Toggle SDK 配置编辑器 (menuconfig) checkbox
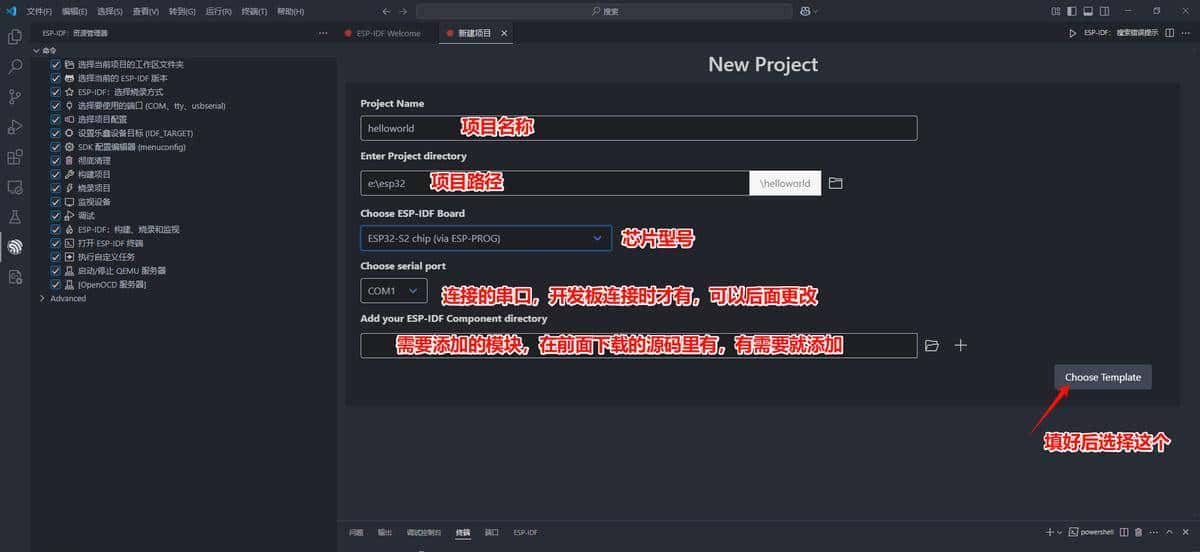Viewport: 1200px width, 552px height. coord(56,147)
